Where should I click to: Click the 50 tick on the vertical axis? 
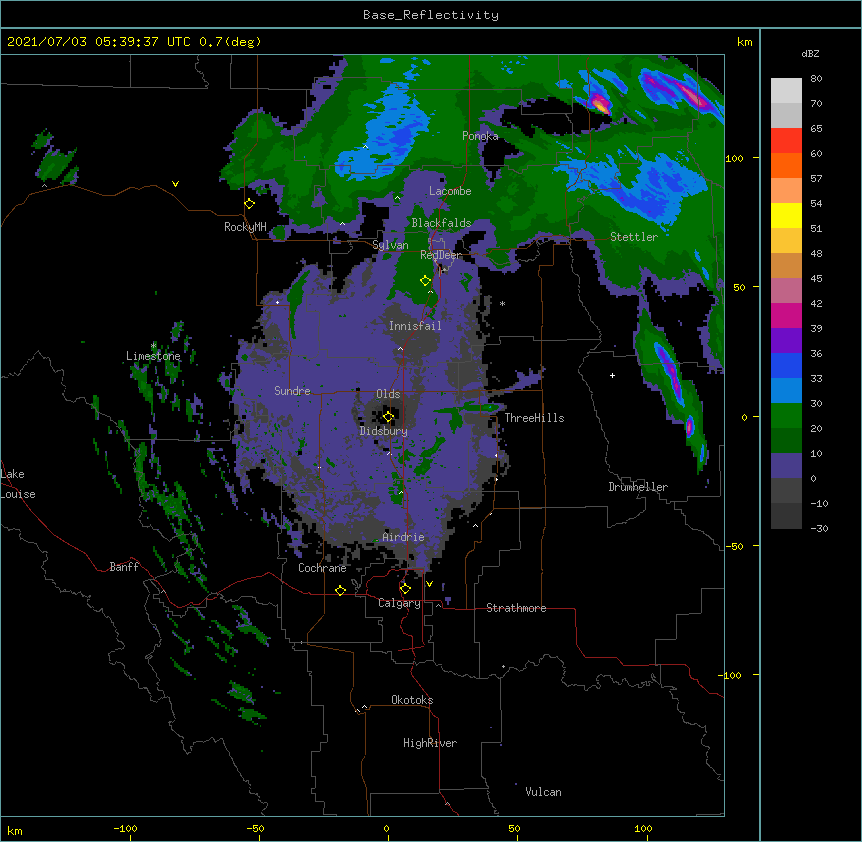[739, 287]
